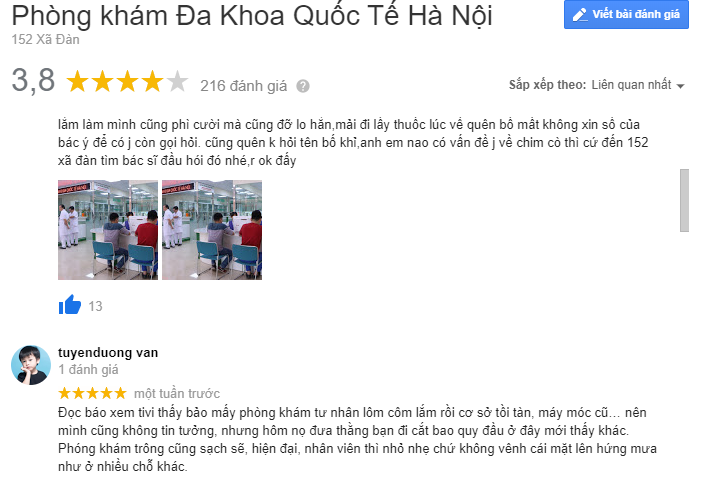The image size is (721, 486).
Task: Open the second review photo thumbnail
Action: (212, 230)
